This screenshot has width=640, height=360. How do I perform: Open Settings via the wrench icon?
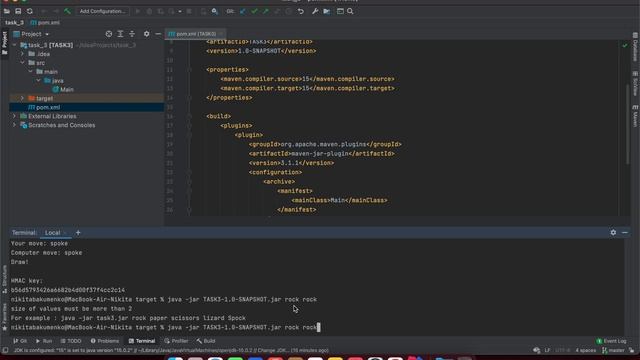[315, 11]
